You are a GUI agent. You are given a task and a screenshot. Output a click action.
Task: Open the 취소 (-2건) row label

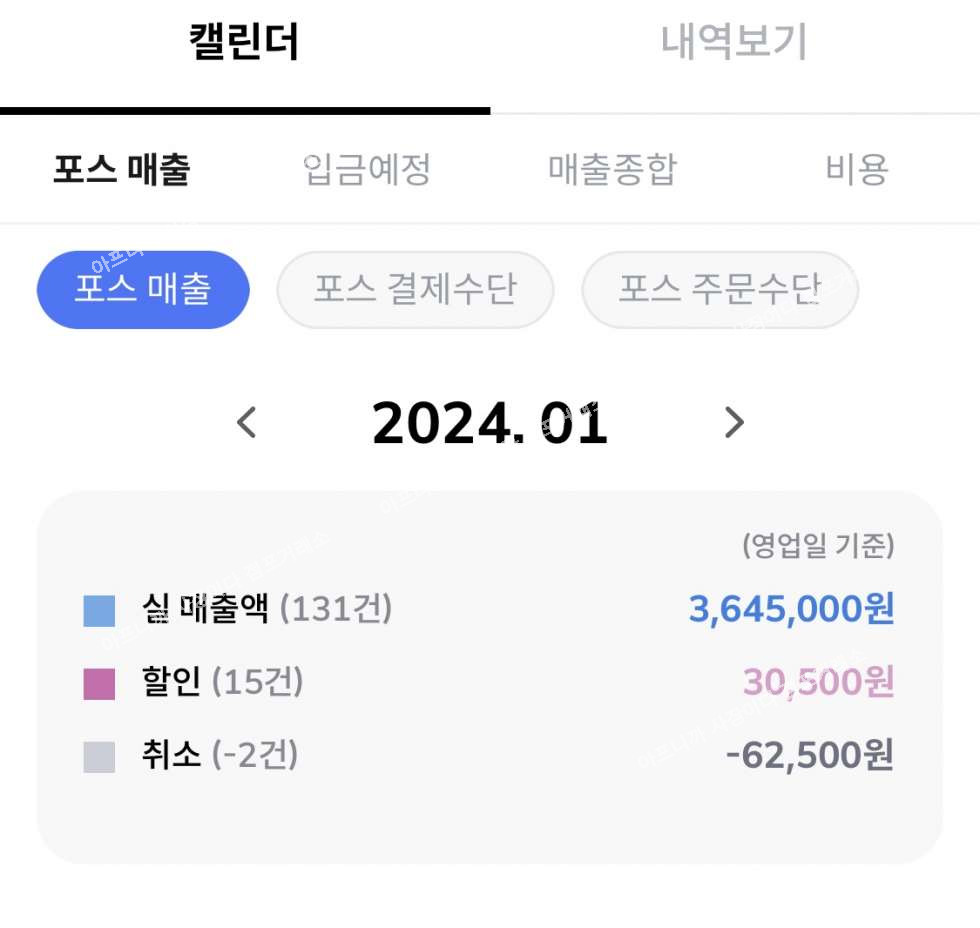pos(220,755)
